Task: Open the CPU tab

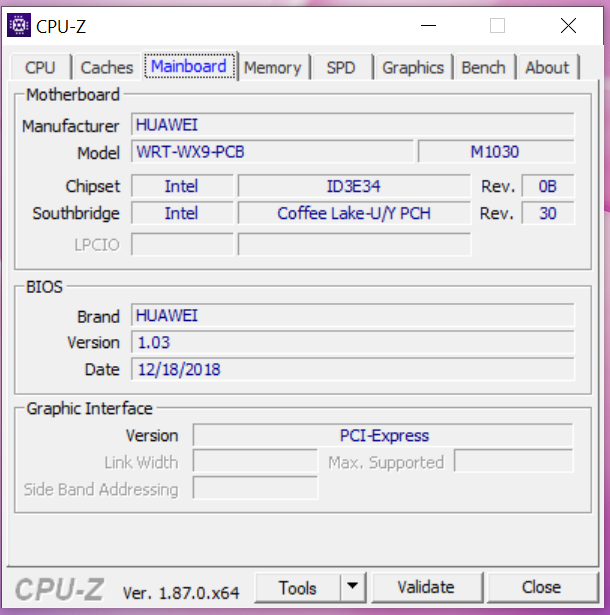Action: click(40, 67)
